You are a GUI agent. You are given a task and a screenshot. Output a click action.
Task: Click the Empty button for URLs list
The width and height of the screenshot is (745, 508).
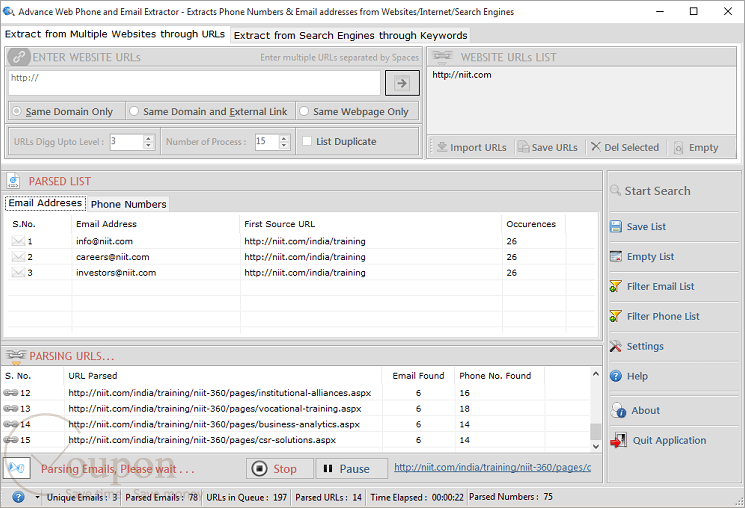[x=696, y=147]
